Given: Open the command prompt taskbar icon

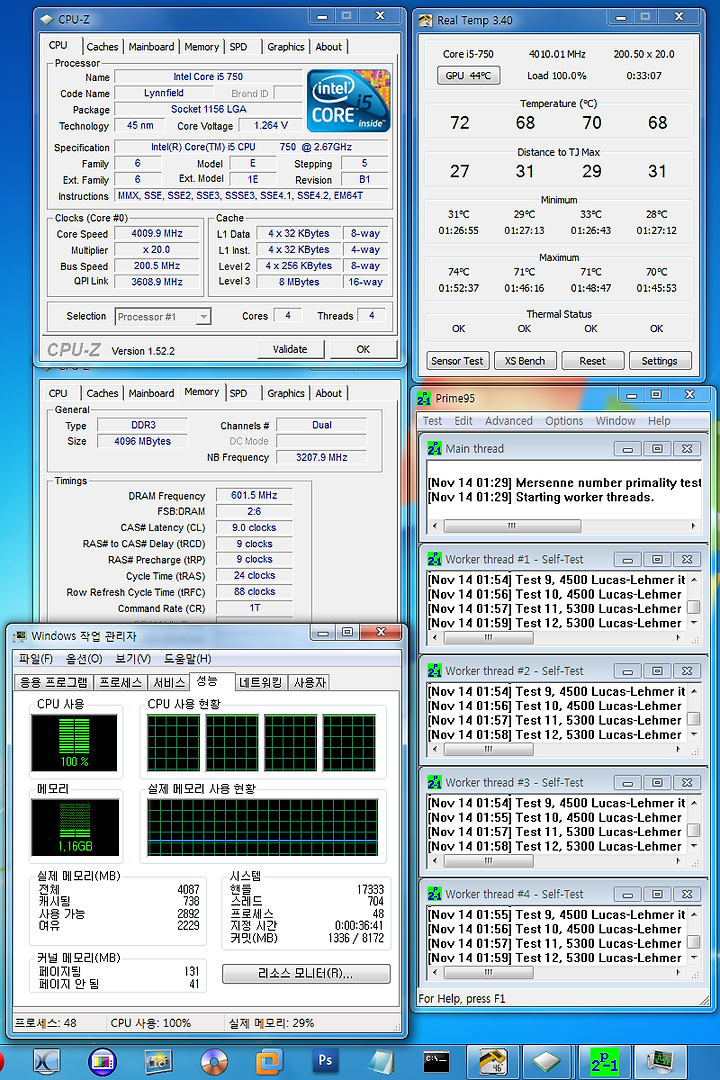Looking at the screenshot, I should (436, 1061).
